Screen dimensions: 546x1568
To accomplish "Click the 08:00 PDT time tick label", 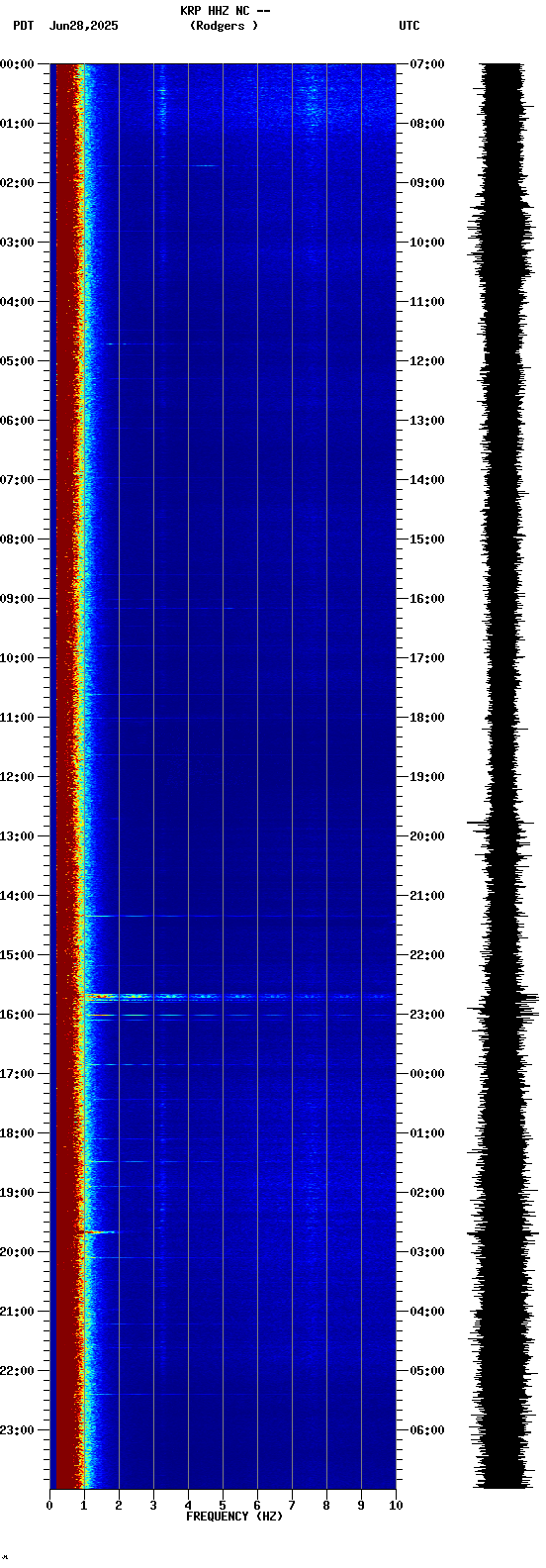I will click(17, 539).
